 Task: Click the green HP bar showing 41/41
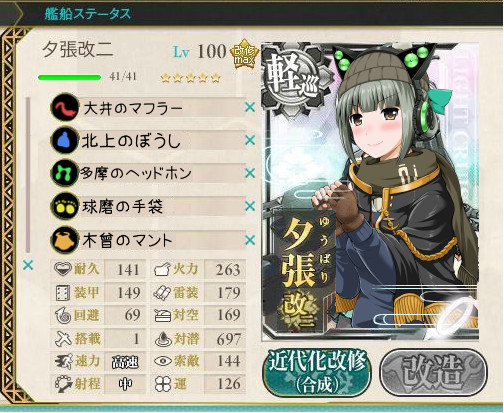pos(70,77)
